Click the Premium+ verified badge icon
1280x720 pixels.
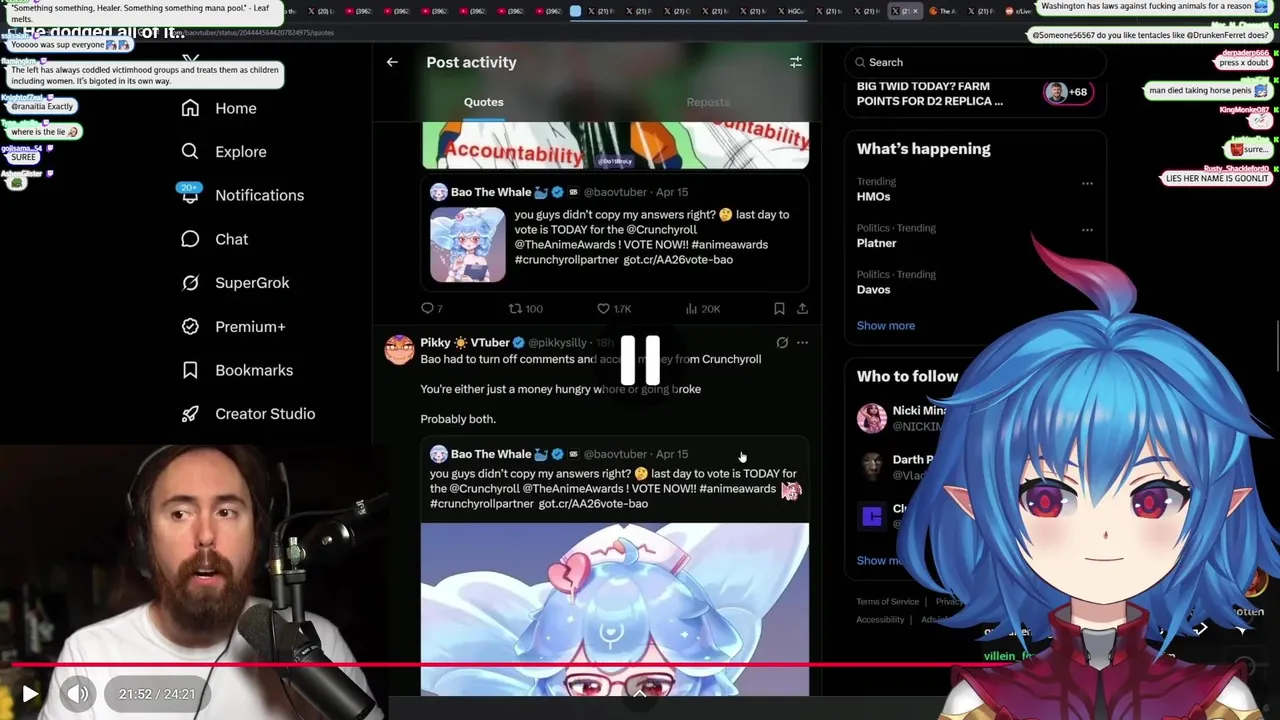(x=190, y=326)
